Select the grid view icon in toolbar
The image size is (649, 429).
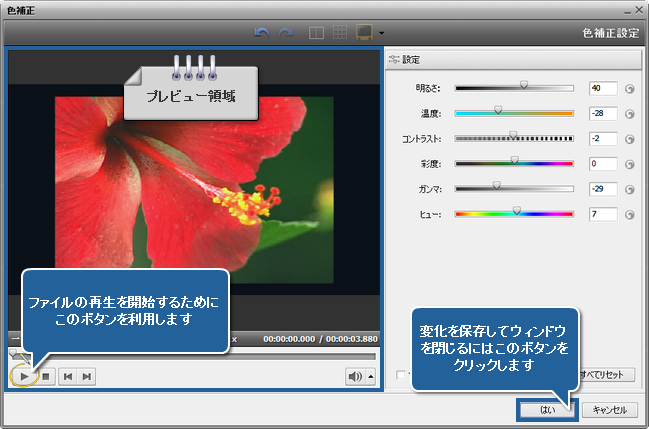point(340,32)
